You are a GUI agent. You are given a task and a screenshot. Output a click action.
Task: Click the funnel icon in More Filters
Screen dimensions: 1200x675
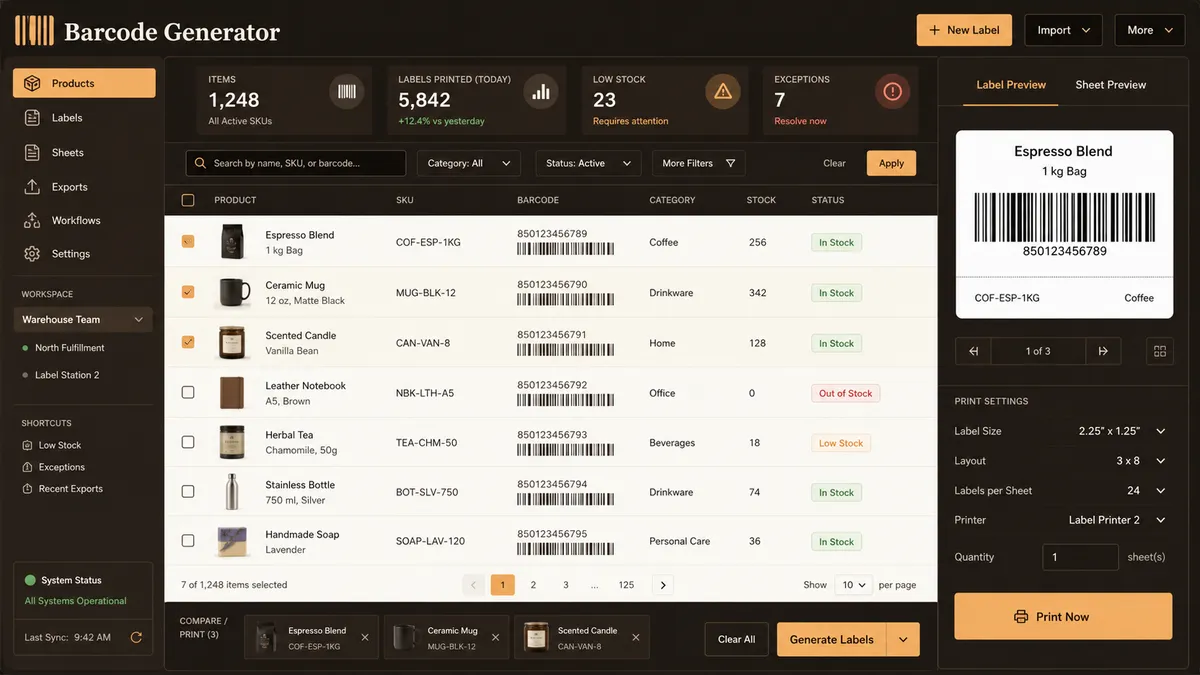click(x=730, y=163)
